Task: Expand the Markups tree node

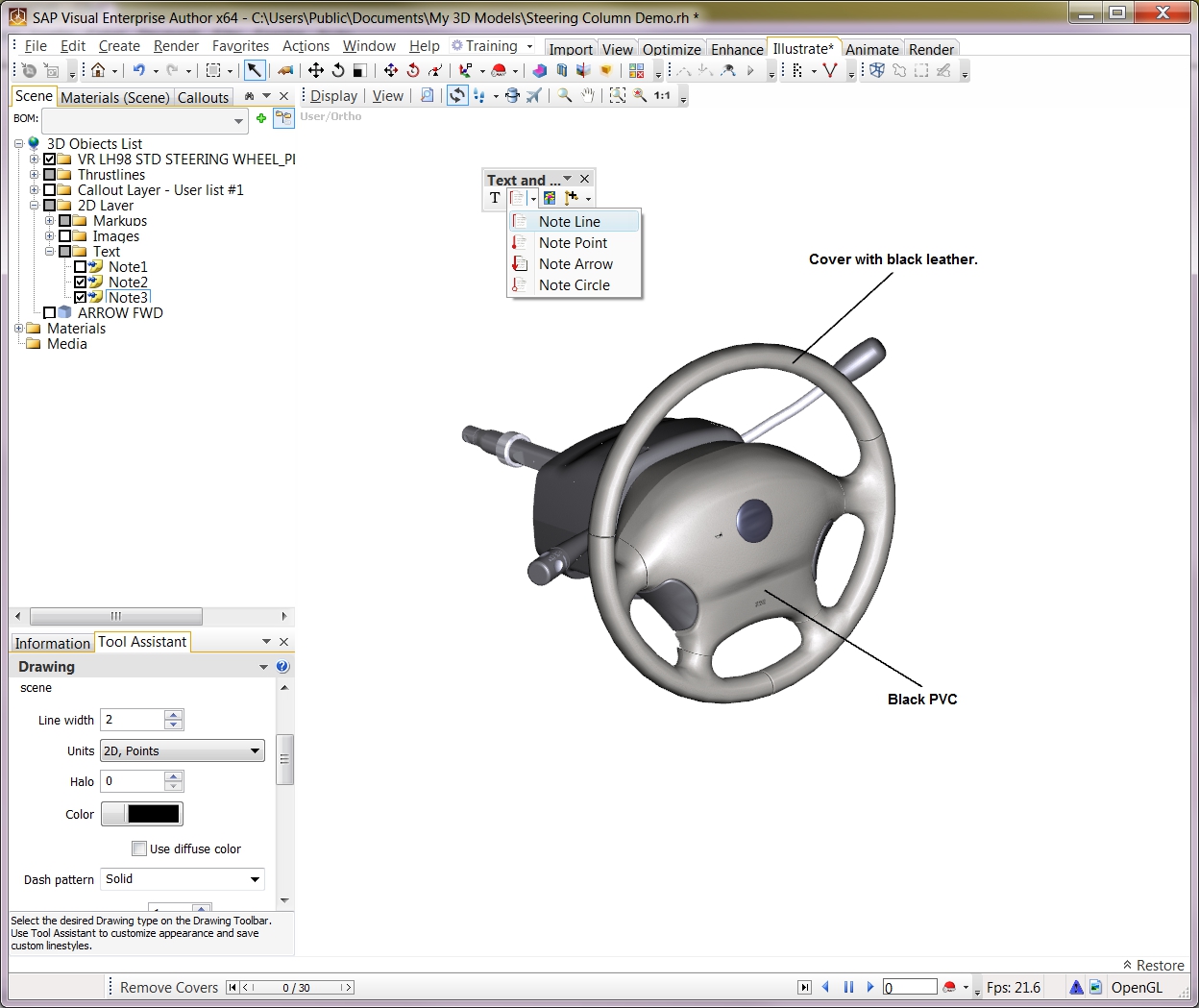Action: 49,221
